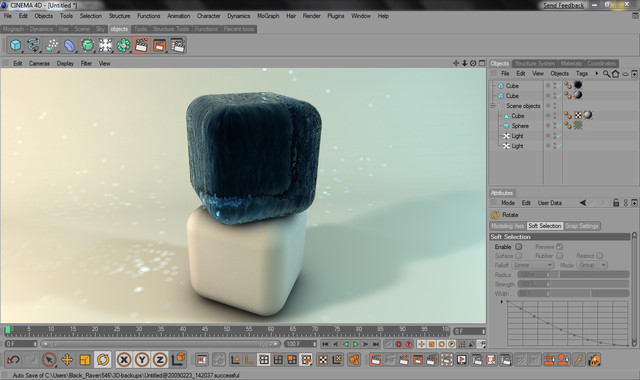Switch to the Materials tab
The image size is (640, 380).
coord(571,63)
